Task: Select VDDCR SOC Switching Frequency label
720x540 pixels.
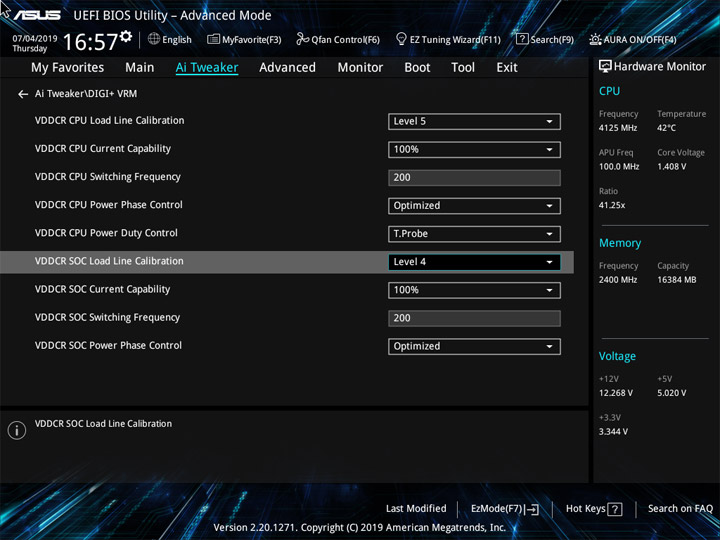Action: click(x=107, y=317)
